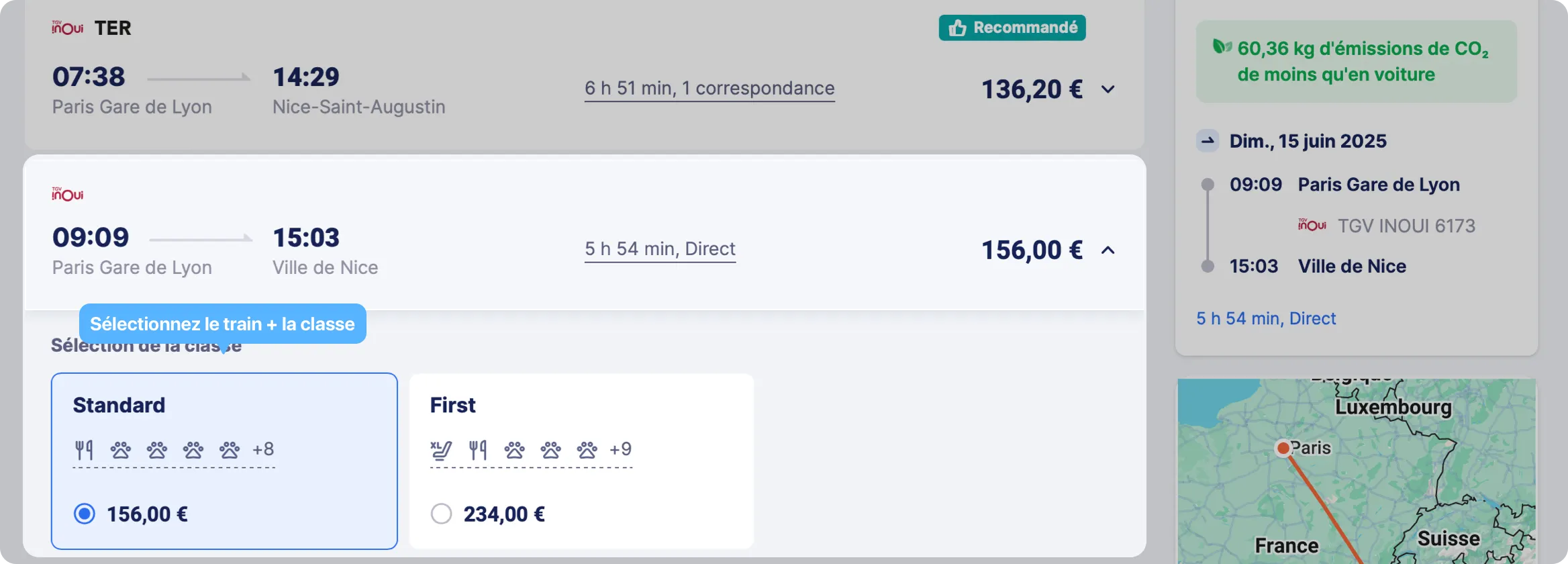Open the 6 h 51 min, 1 correspondance details
This screenshot has width=1568, height=564.
(x=709, y=89)
